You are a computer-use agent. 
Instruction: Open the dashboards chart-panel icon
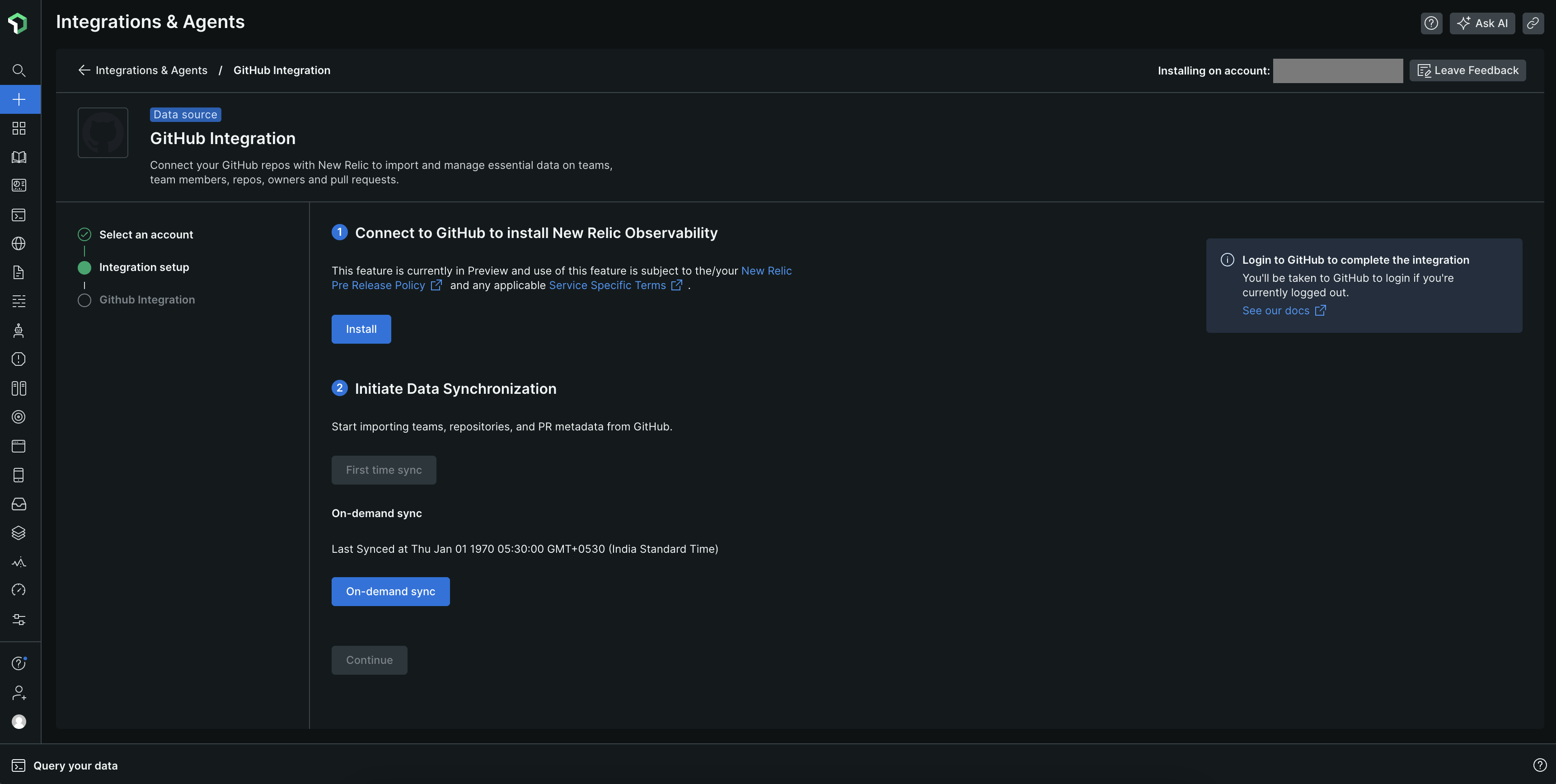tap(19, 186)
